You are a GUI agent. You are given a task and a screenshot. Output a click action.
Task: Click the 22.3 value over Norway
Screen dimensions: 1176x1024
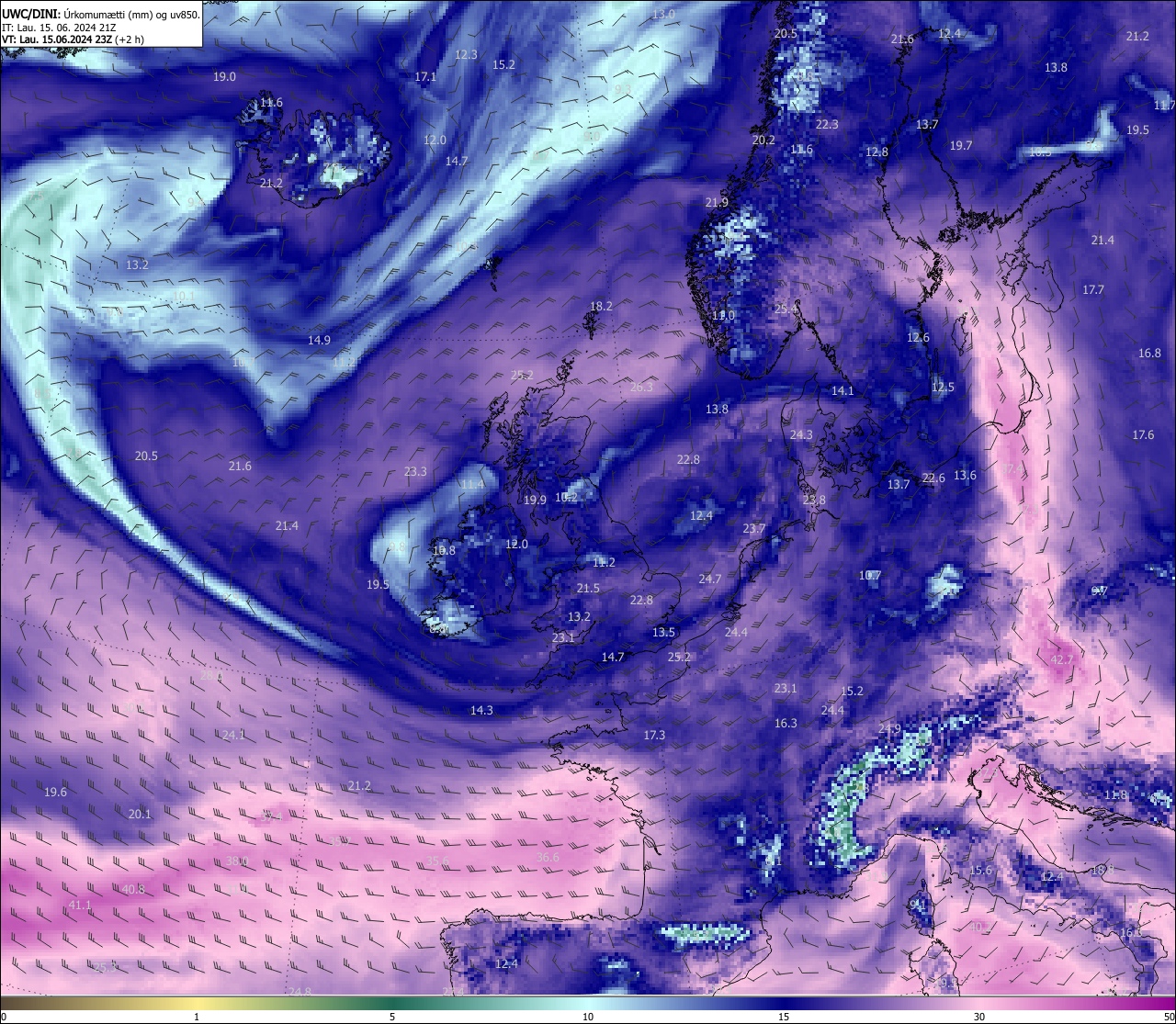coord(827,125)
